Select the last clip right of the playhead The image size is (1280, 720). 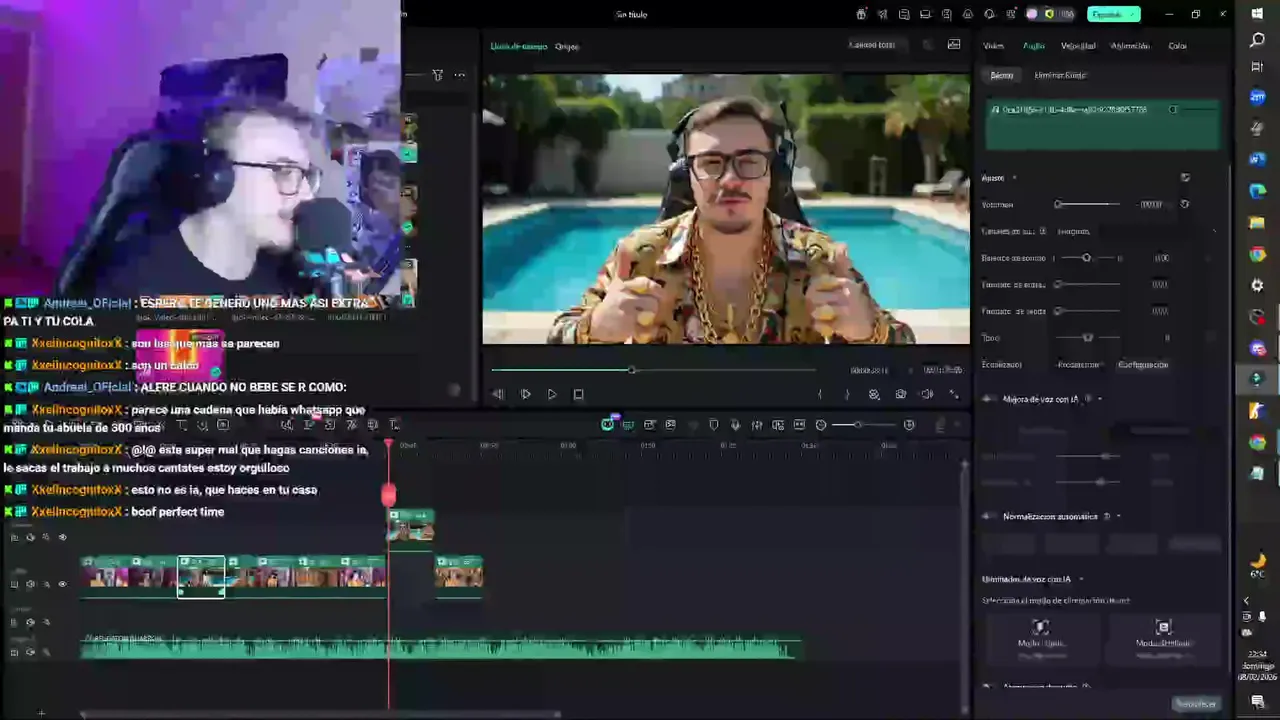(459, 577)
